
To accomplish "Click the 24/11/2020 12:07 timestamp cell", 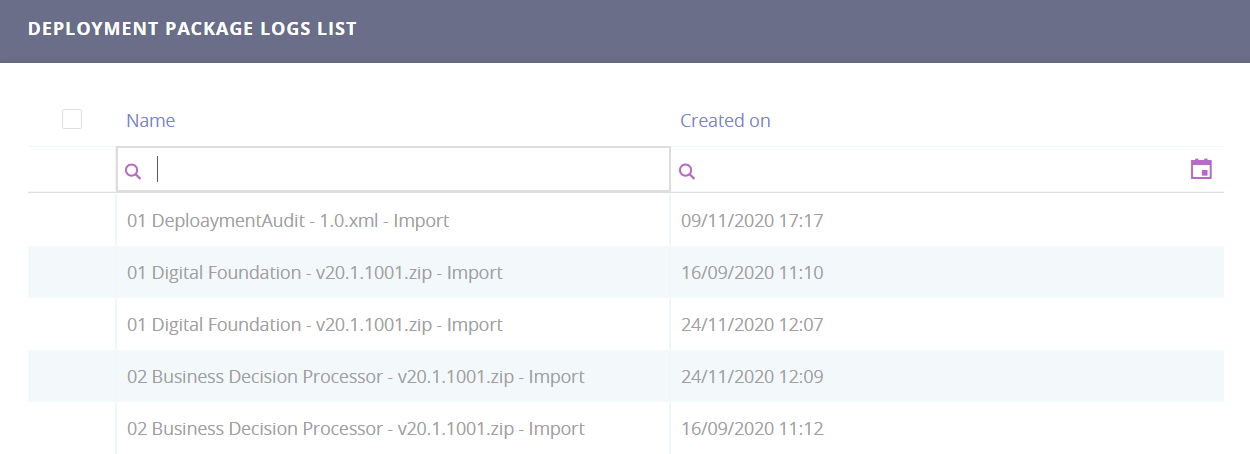I will [752, 324].
